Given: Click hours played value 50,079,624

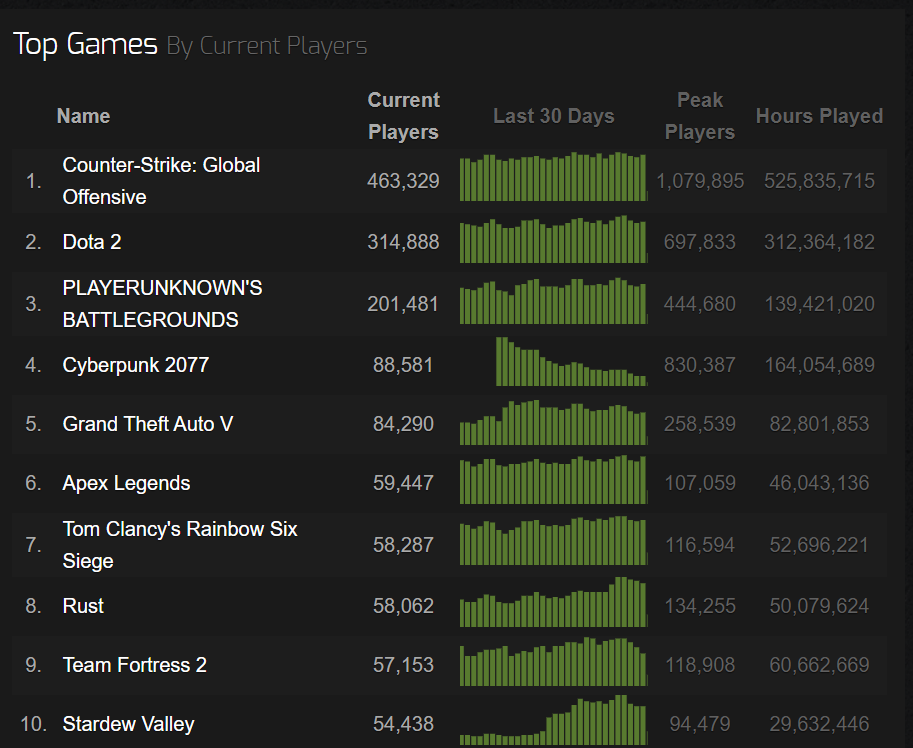Looking at the screenshot, I should pos(819,606).
